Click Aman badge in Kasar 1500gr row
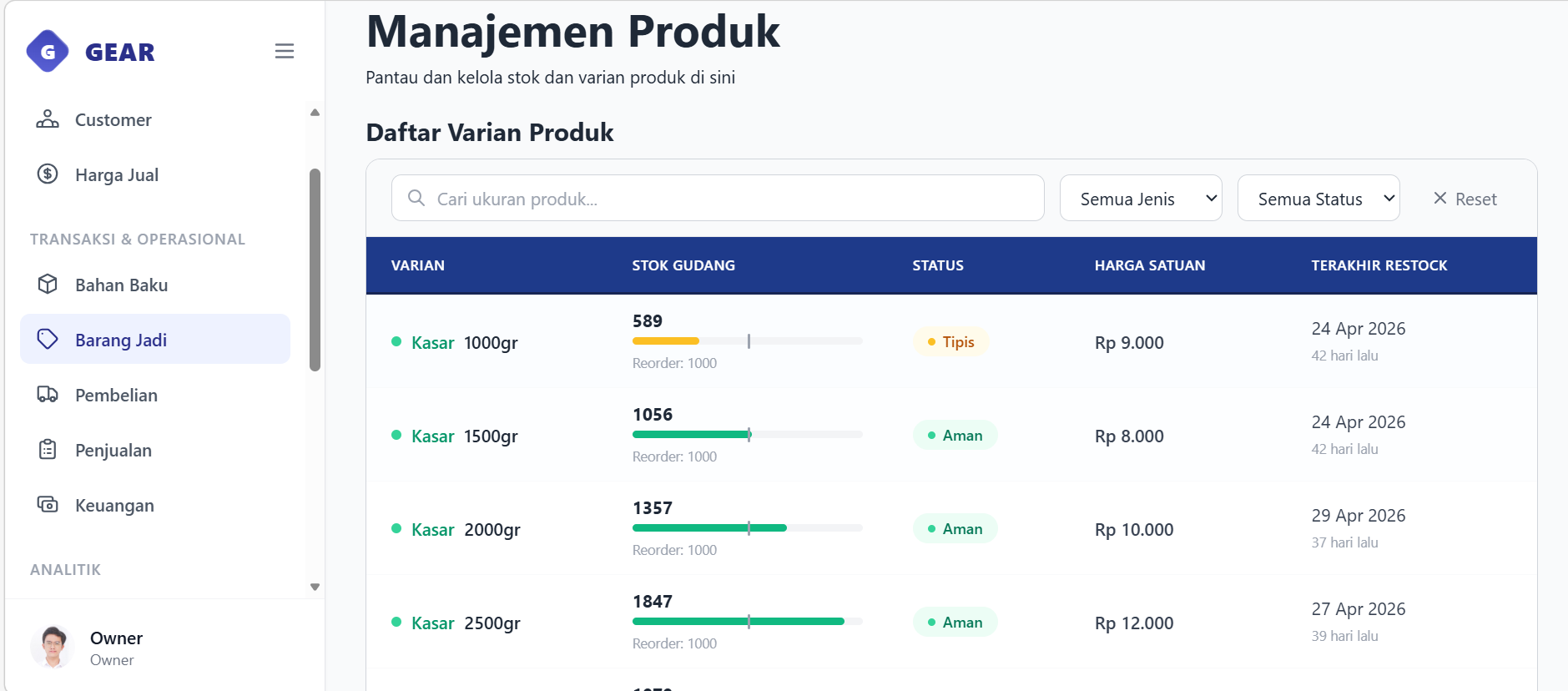Image resolution: width=1568 pixels, height=691 pixels. coord(955,435)
